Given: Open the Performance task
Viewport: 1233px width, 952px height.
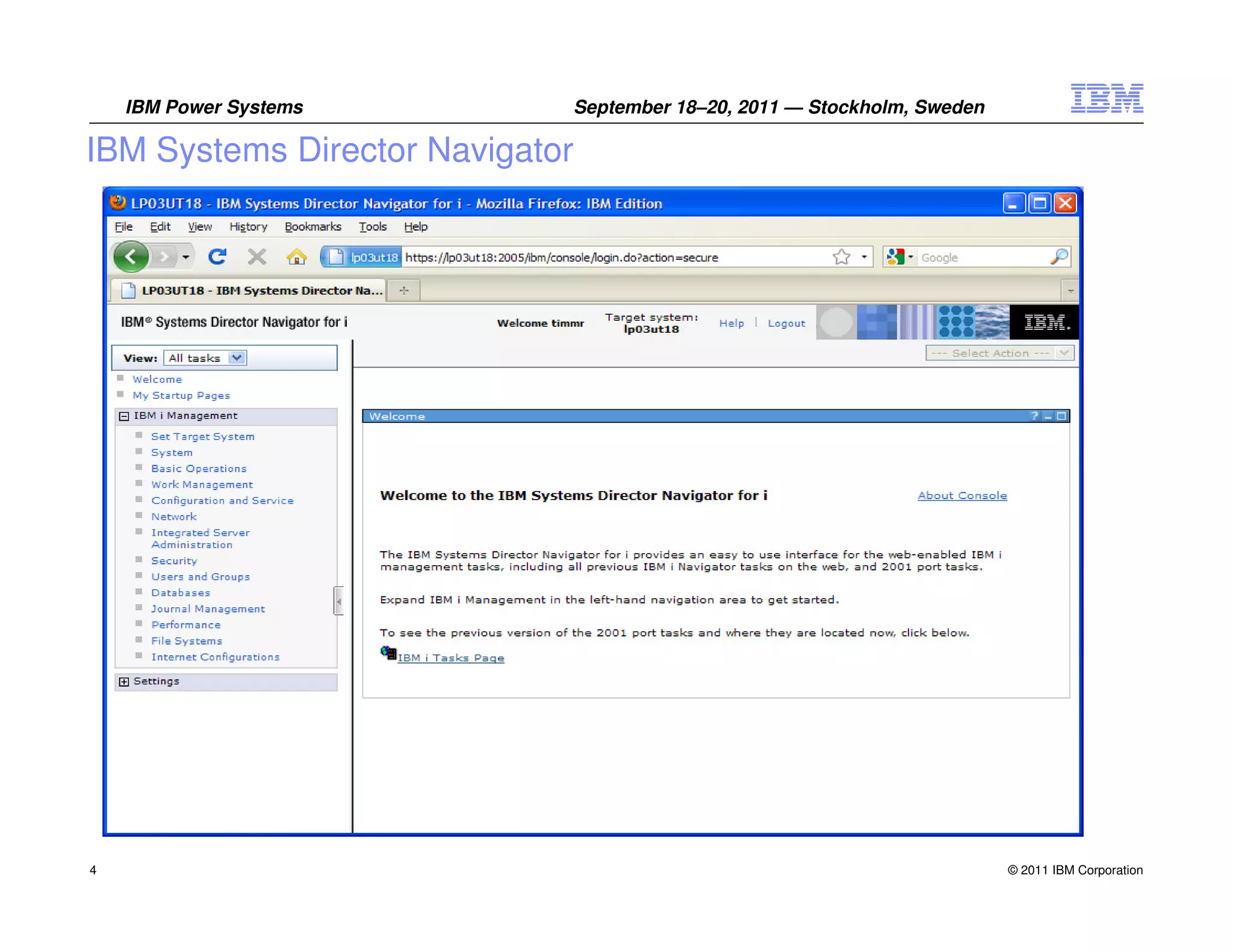Looking at the screenshot, I should click(x=186, y=625).
